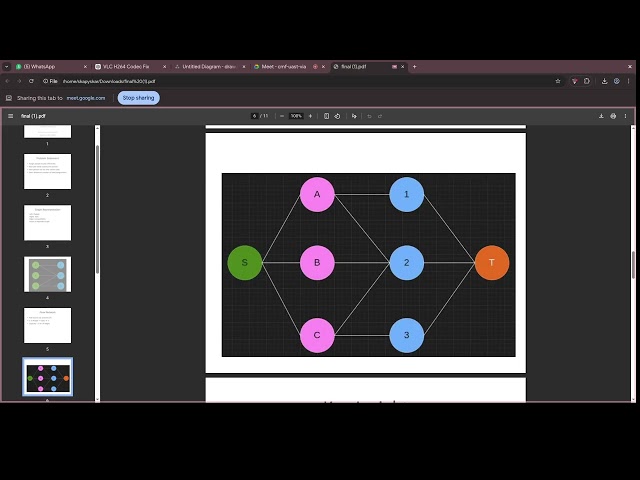Open a new browser tab
This screenshot has width=640, height=480.
coord(414,67)
